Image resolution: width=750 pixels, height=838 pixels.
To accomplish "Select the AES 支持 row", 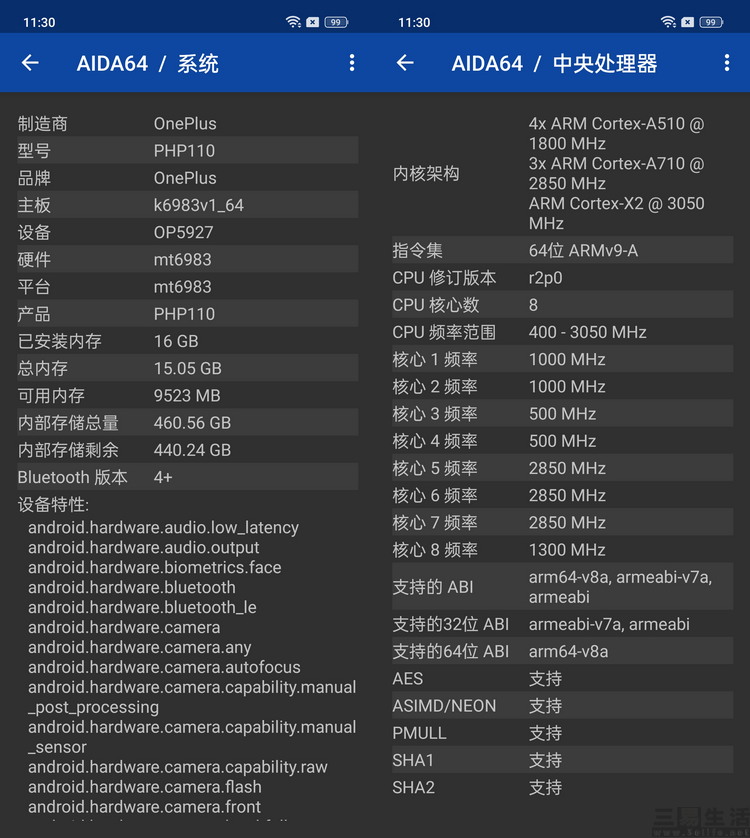I will click(562, 679).
